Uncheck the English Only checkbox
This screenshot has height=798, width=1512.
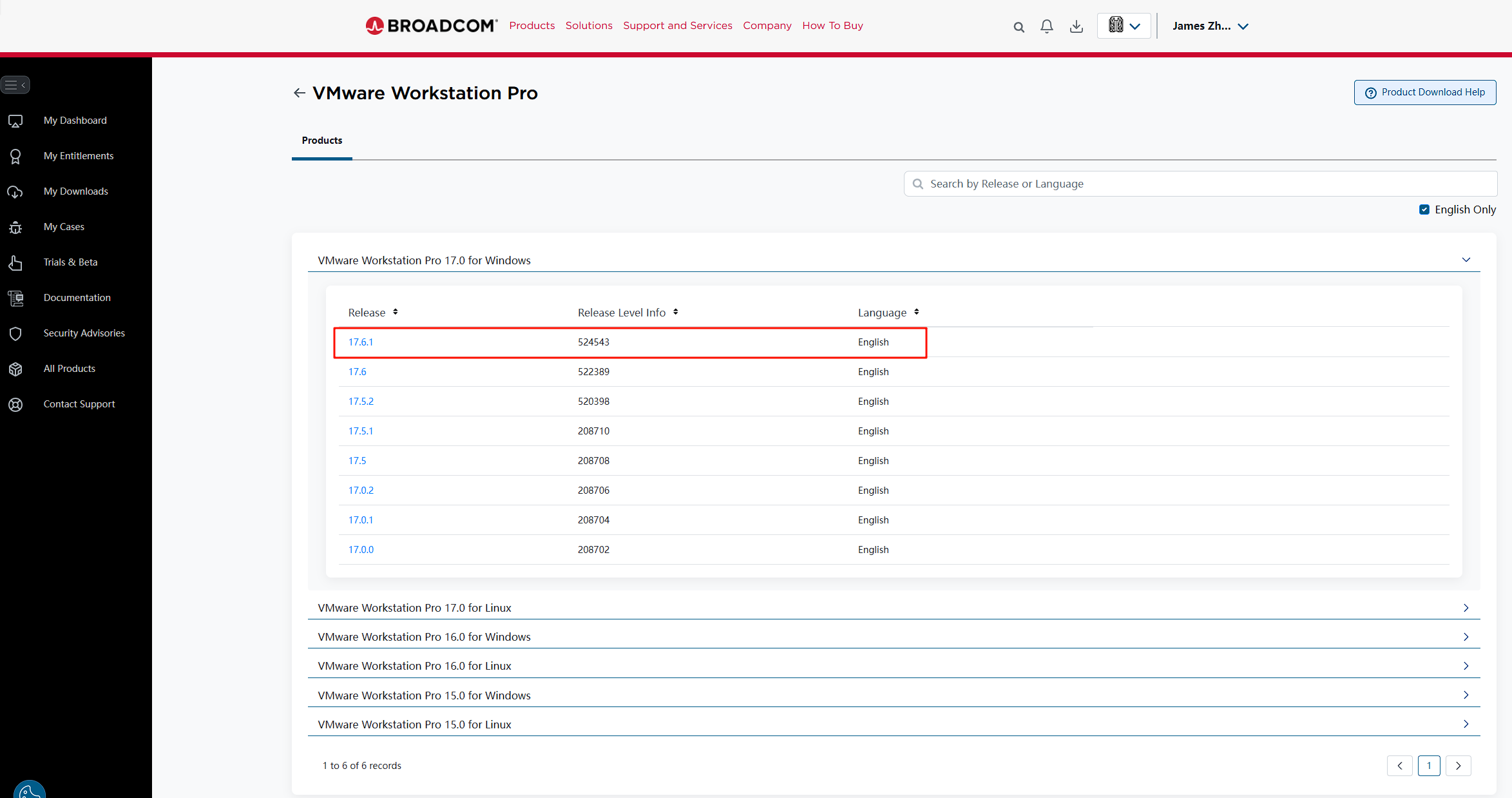point(1424,209)
